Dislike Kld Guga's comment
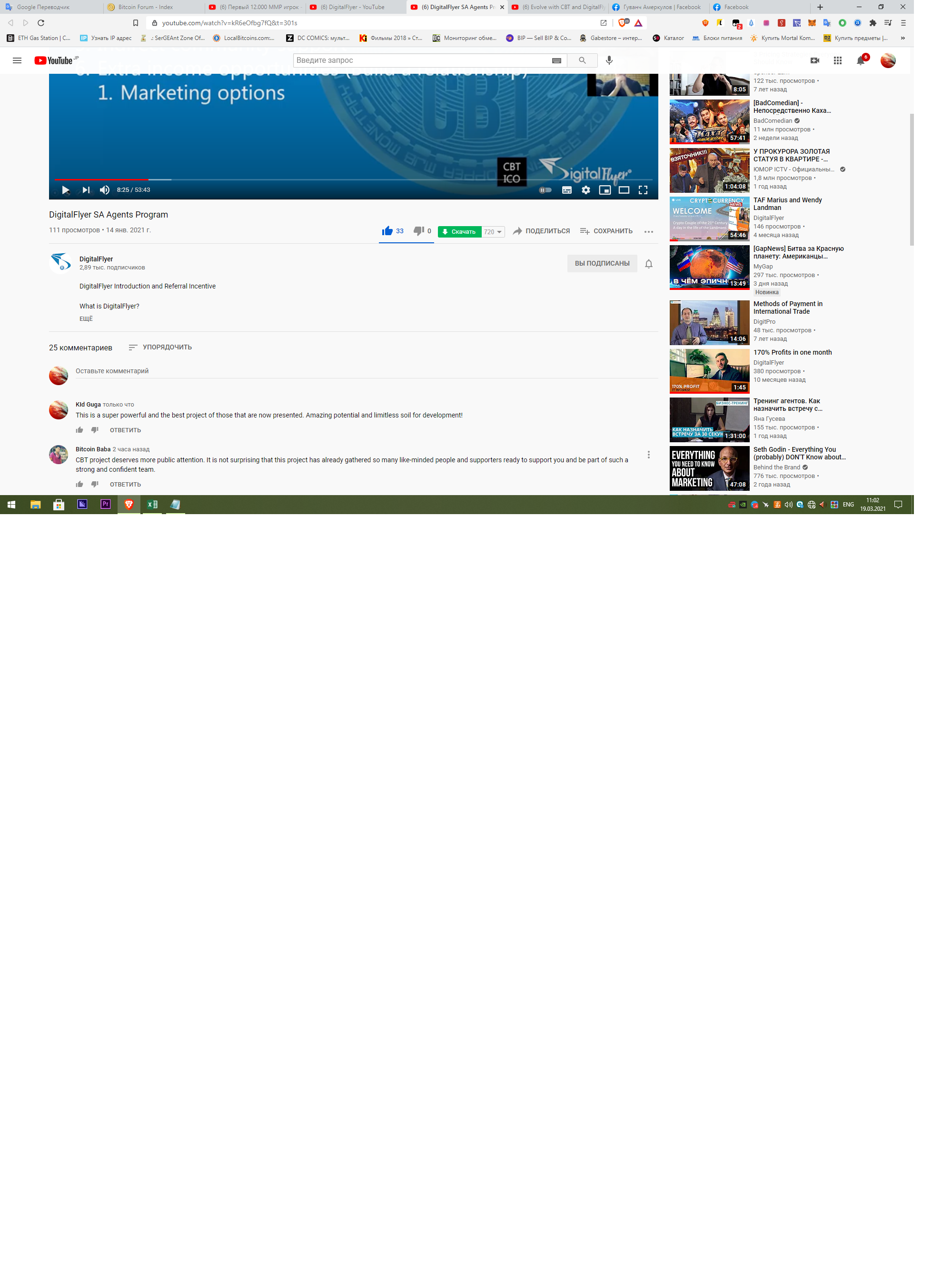 pyautogui.click(x=95, y=430)
